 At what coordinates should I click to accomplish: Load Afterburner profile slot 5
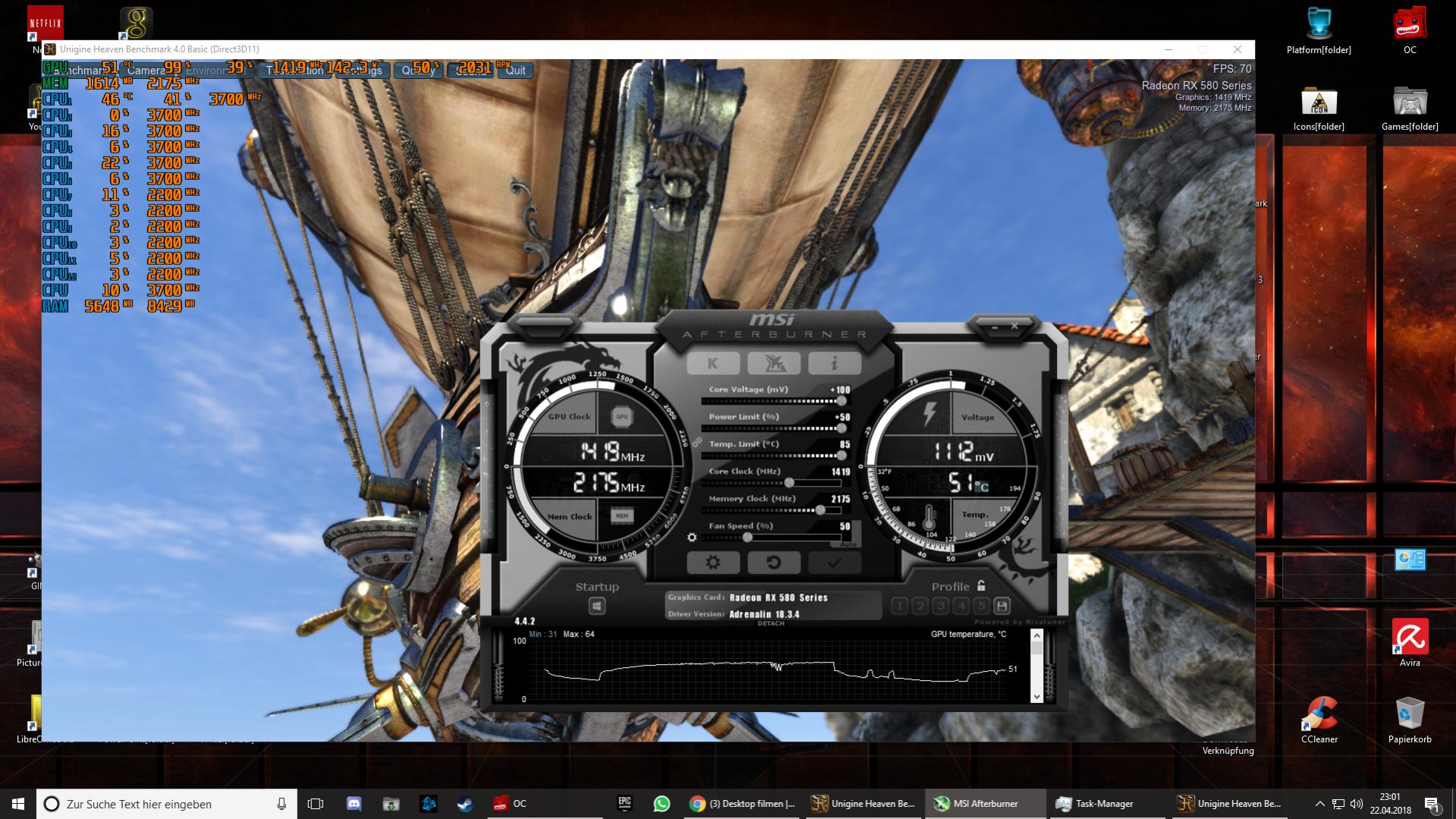pyautogui.click(x=982, y=606)
